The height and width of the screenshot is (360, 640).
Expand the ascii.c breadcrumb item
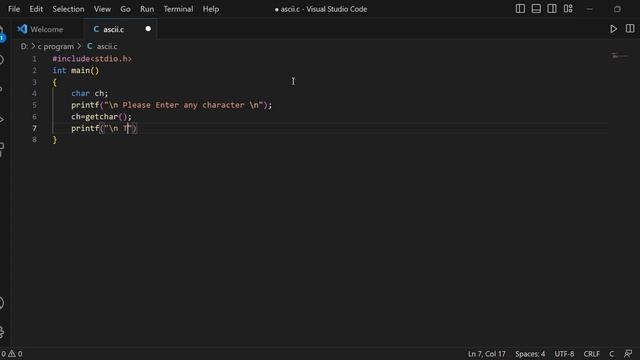pos(107,47)
